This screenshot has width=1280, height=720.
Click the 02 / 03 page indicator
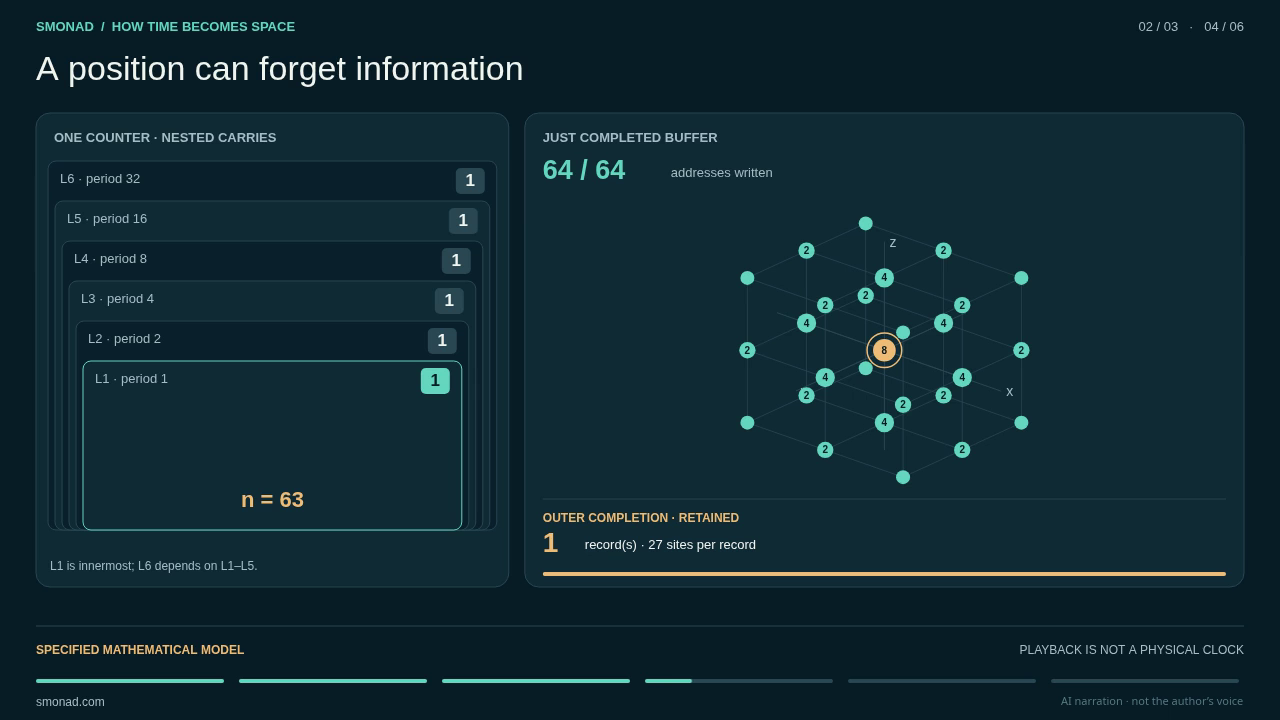[x=1158, y=27]
